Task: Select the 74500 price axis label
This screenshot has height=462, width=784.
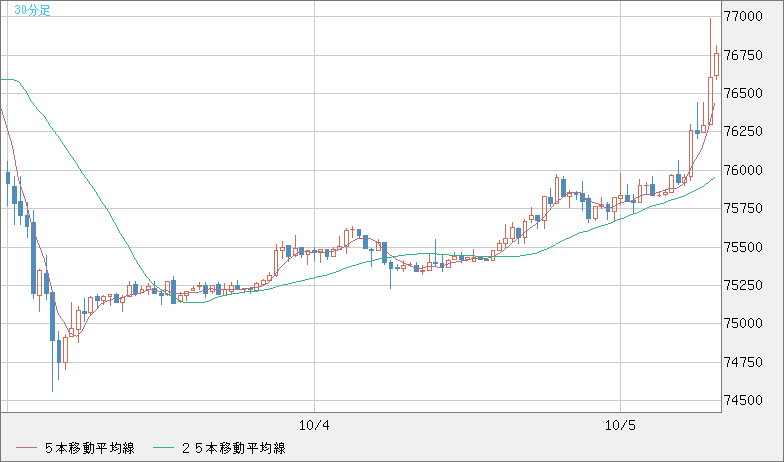Action: (744, 400)
